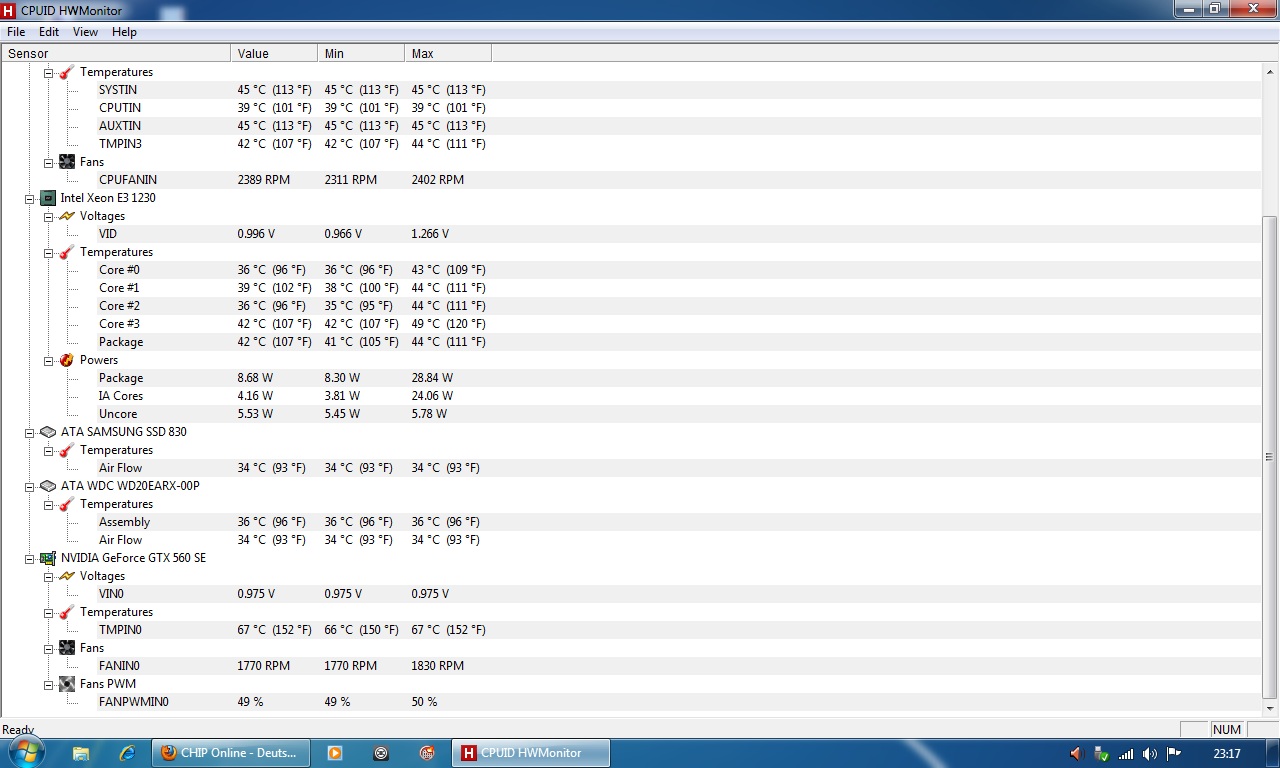Click the graphics card icon for NVIDIA GeForce GTX 560 SE

coord(48,558)
